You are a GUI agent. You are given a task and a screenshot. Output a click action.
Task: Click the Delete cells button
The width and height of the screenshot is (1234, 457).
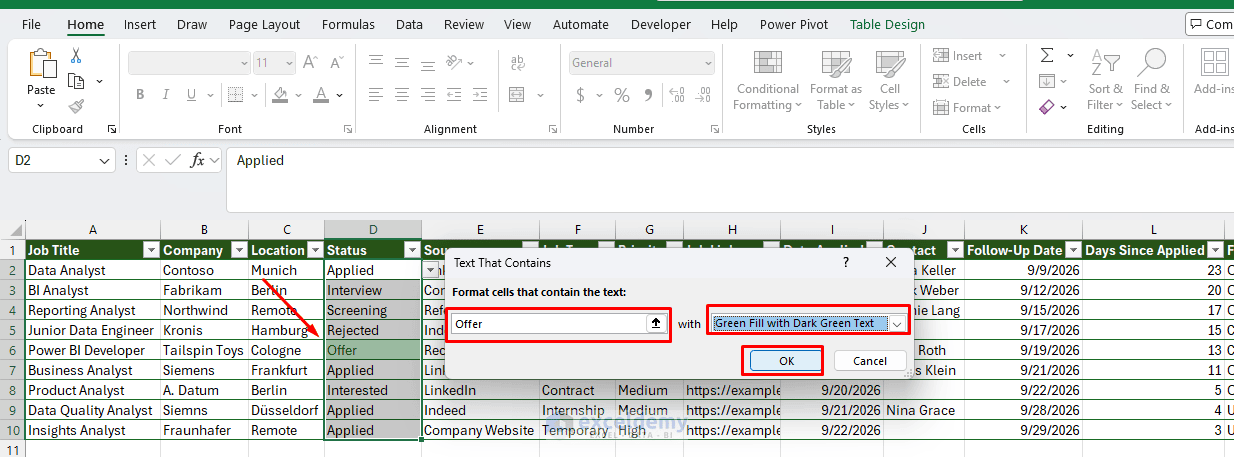point(967,82)
